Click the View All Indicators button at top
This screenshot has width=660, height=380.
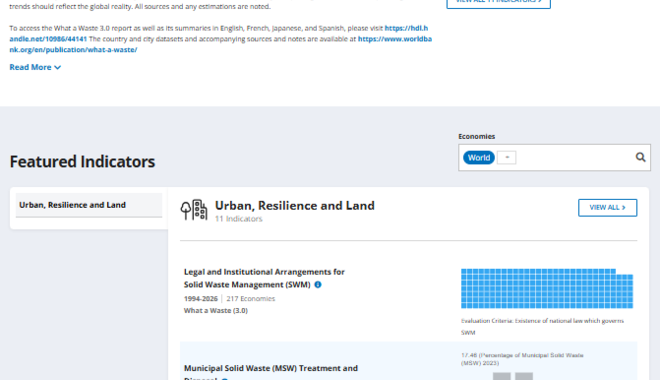[498, 3]
